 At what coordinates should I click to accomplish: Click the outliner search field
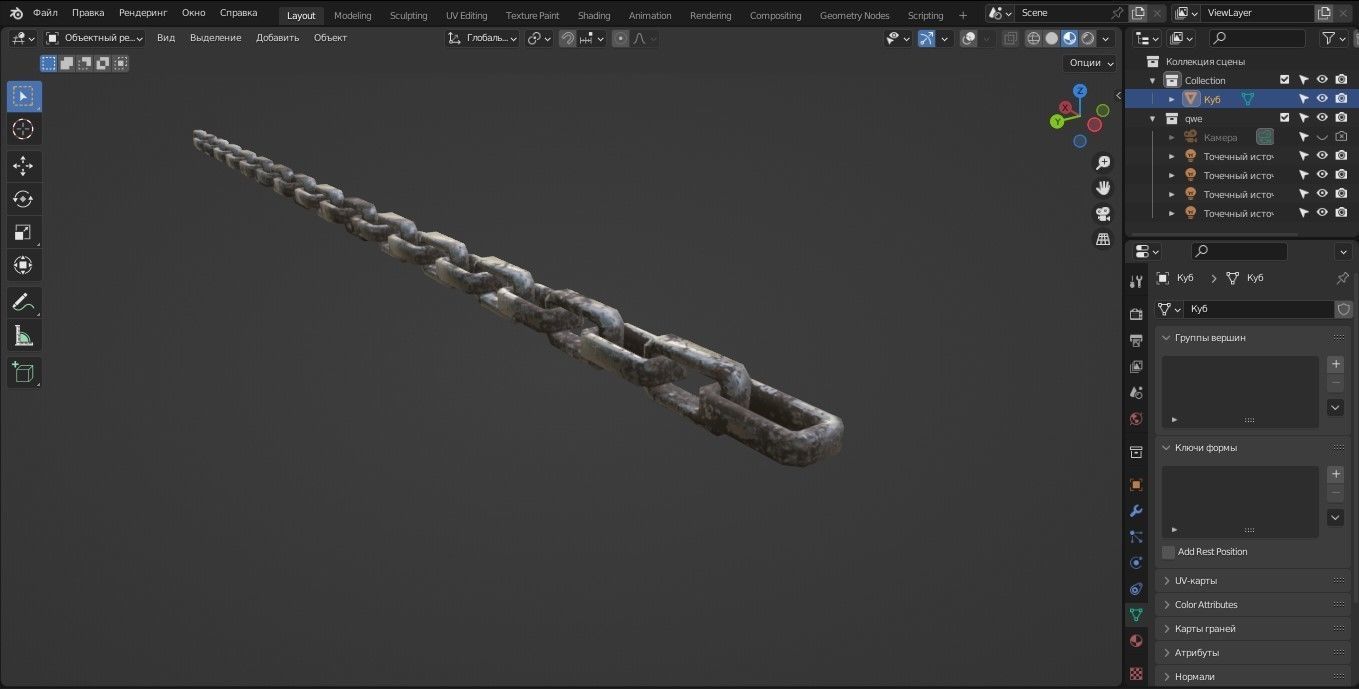point(1257,38)
